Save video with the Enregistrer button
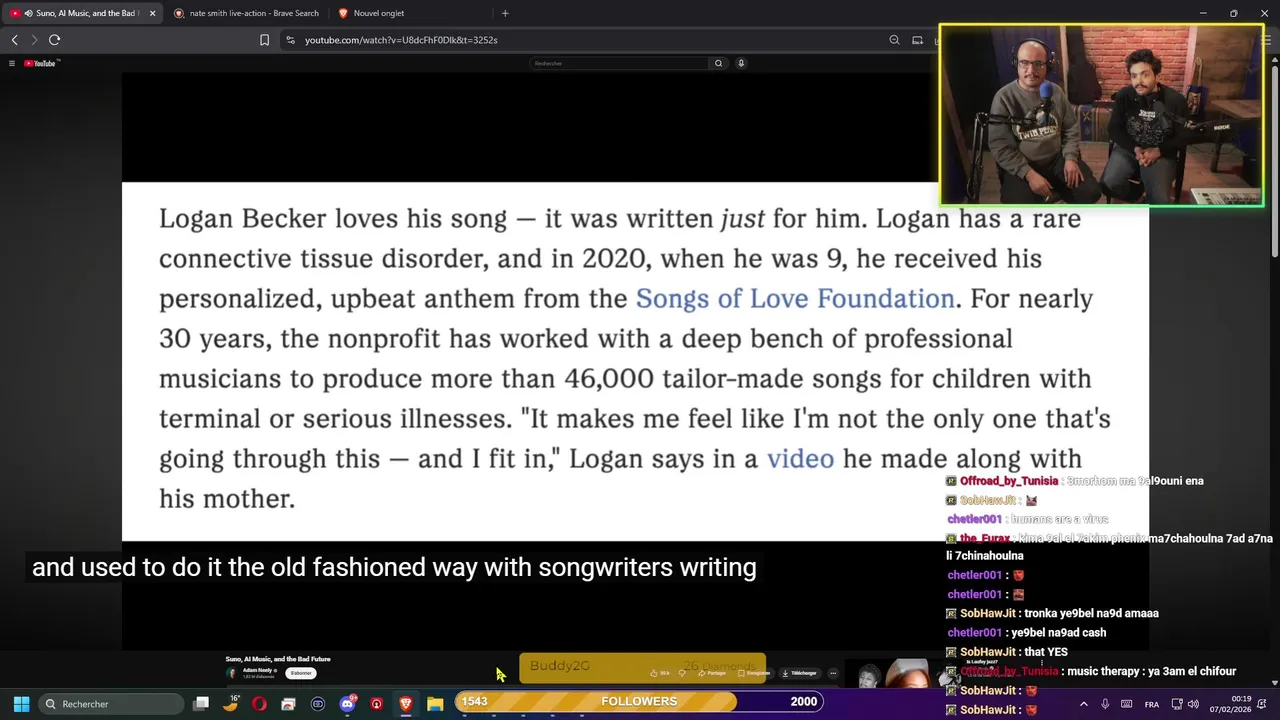Image resolution: width=1280 pixels, height=720 pixels. point(756,673)
